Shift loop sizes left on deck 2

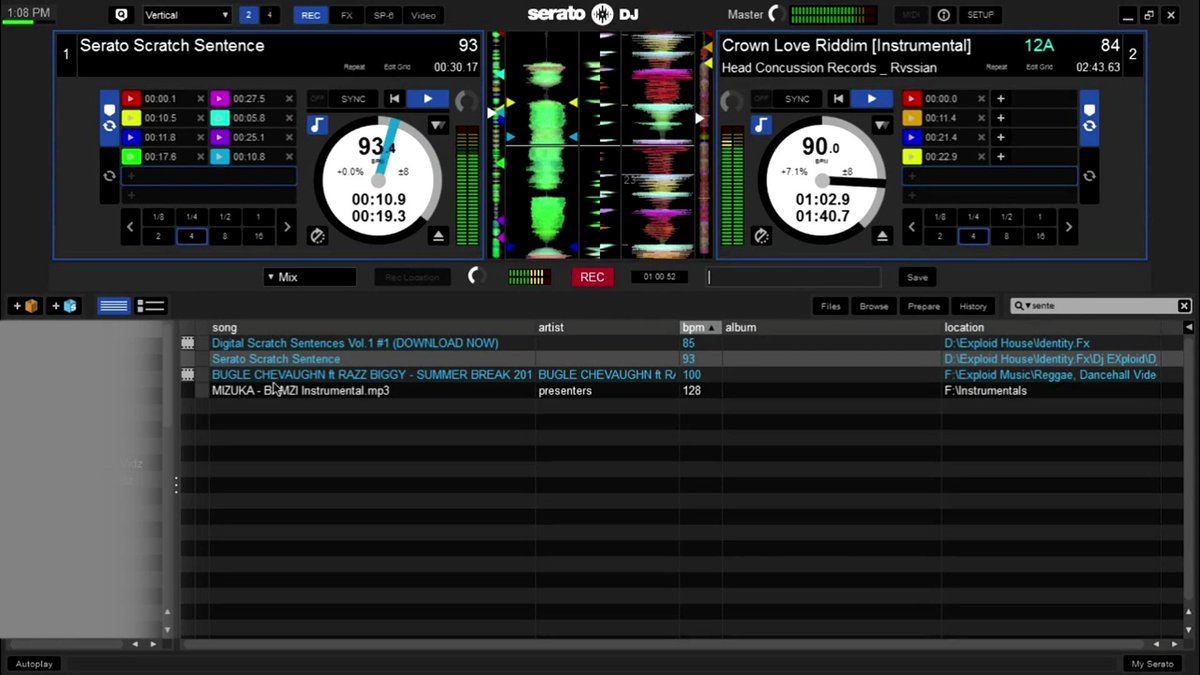pyautogui.click(x=911, y=227)
